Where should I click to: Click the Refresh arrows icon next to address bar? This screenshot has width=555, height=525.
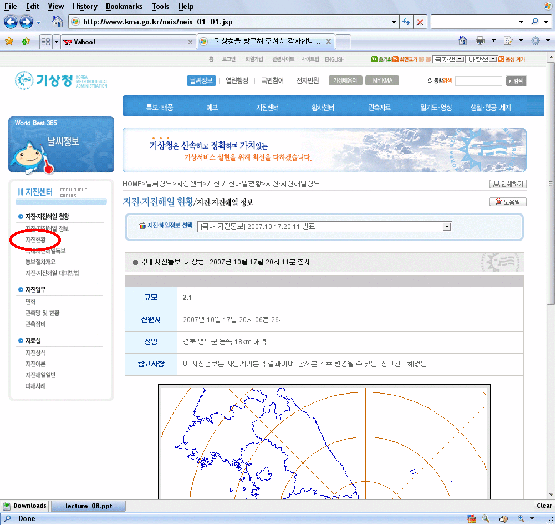coord(406,22)
